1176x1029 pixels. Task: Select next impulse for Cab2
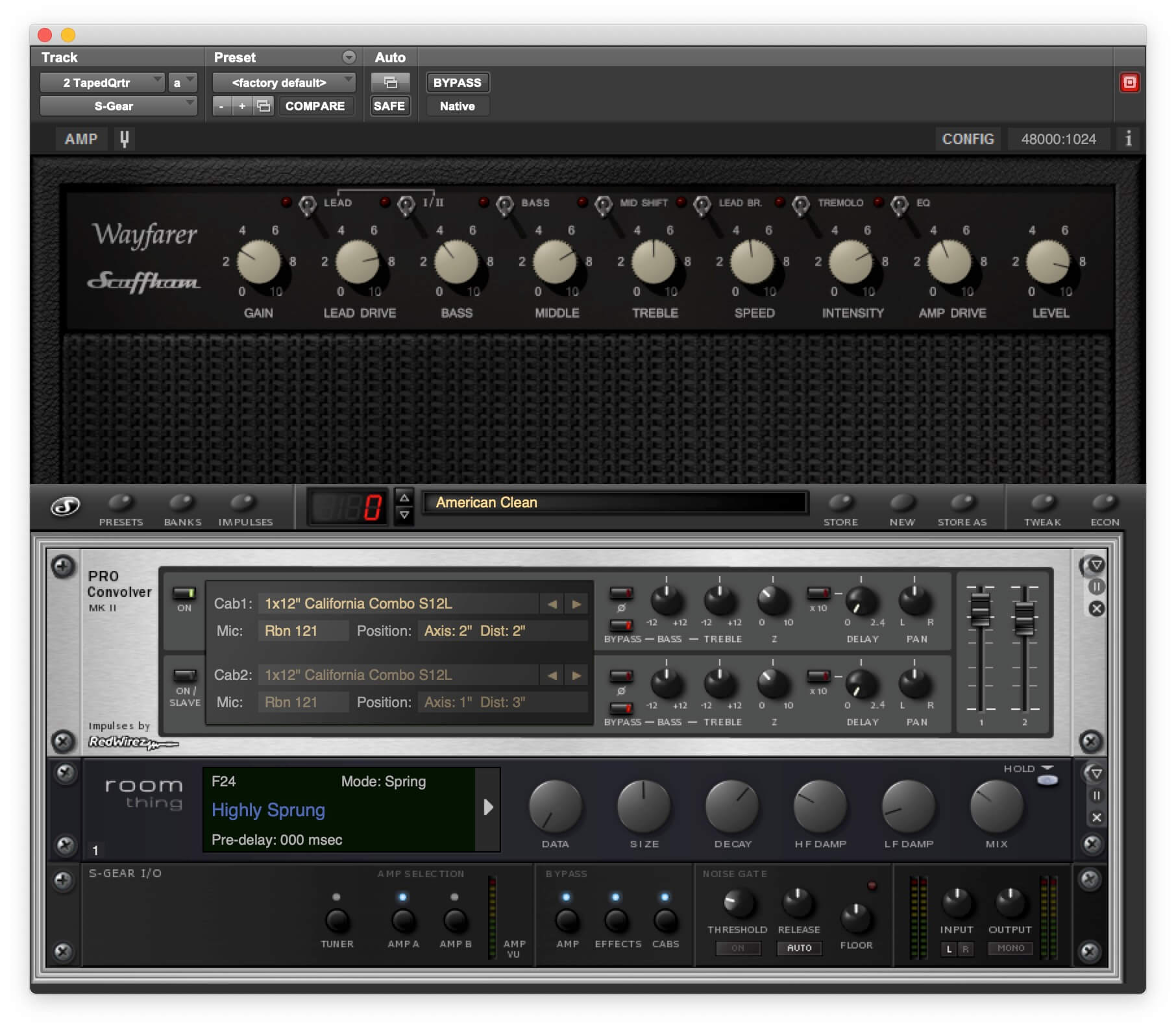[576, 675]
